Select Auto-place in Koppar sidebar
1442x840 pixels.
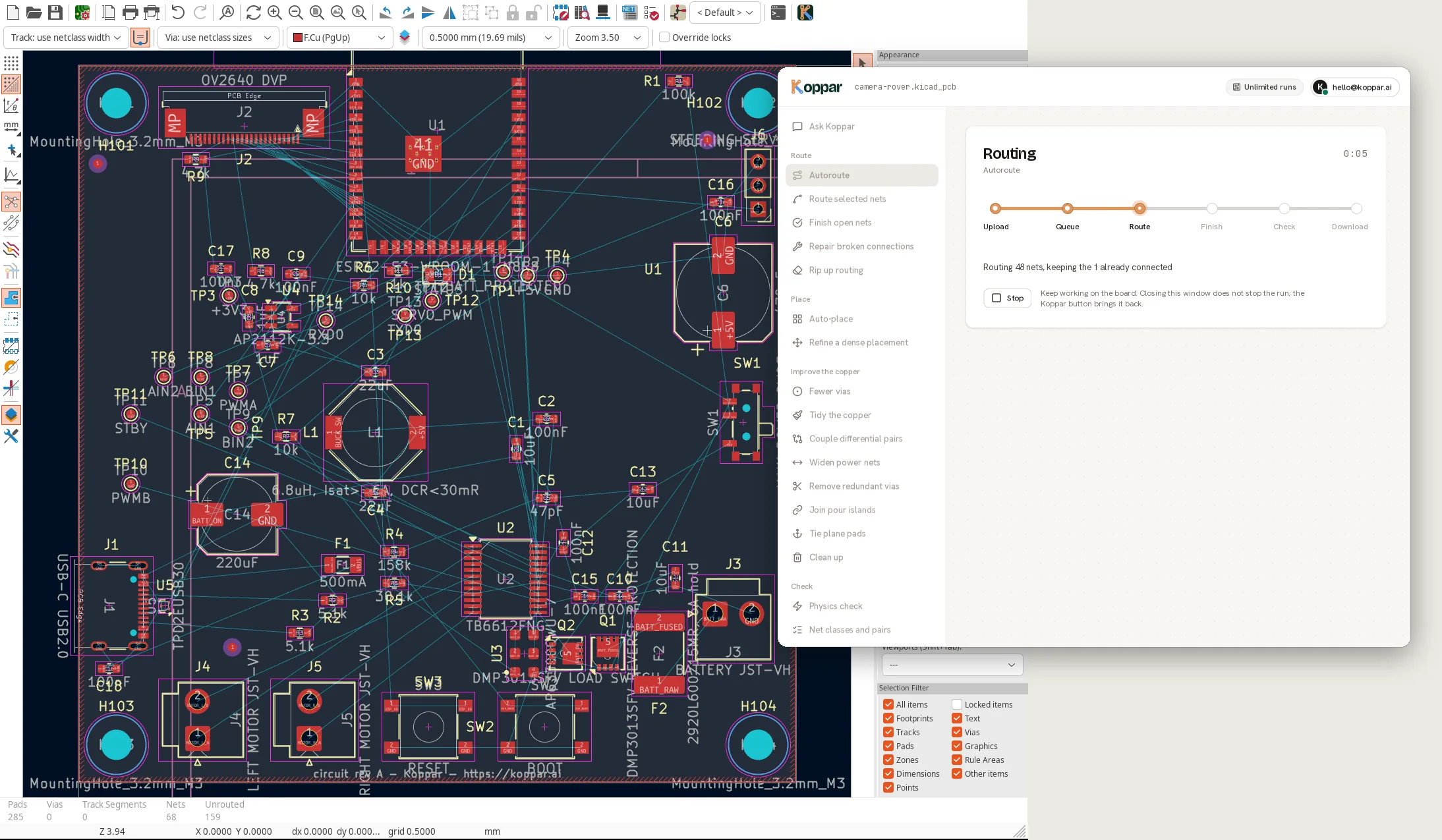coord(861,319)
